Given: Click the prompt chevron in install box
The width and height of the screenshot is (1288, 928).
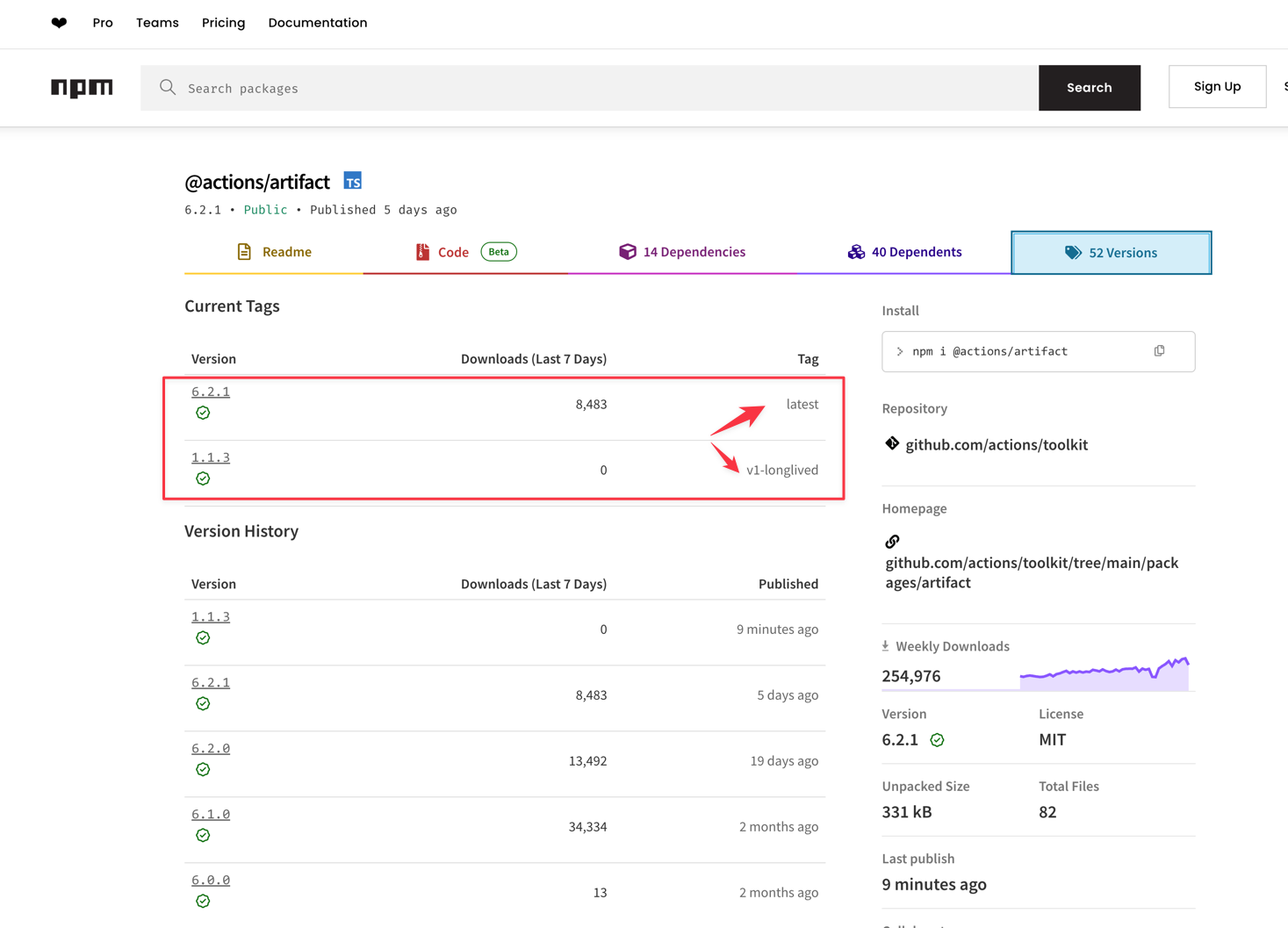Looking at the screenshot, I should [x=900, y=351].
